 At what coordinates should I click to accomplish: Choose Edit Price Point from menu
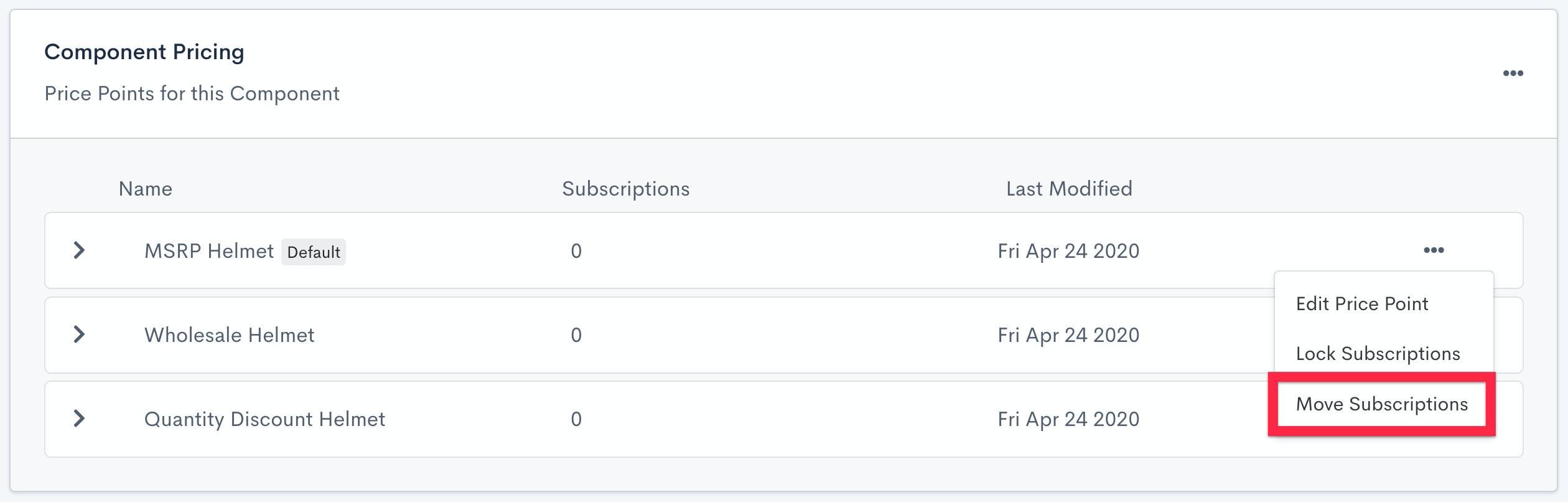(1361, 304)
